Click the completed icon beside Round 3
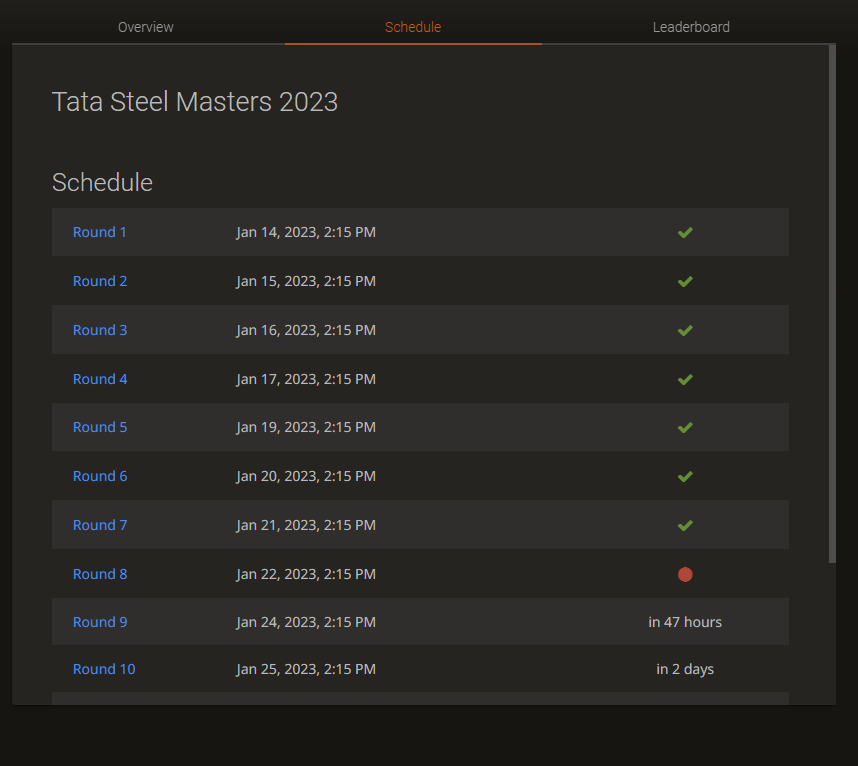 pyautogui.click(x=685, y=330)
